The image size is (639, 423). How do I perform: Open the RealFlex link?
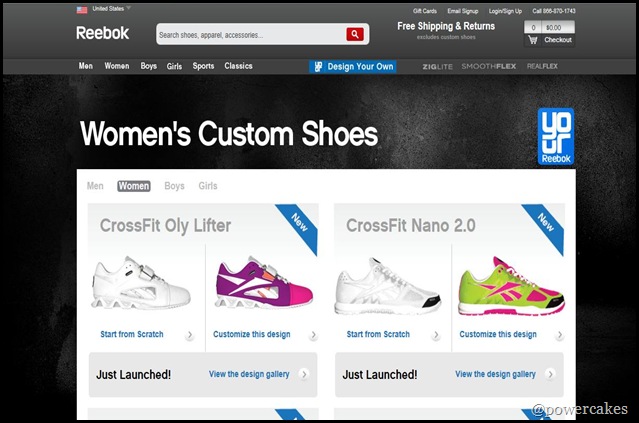point(542,66)
